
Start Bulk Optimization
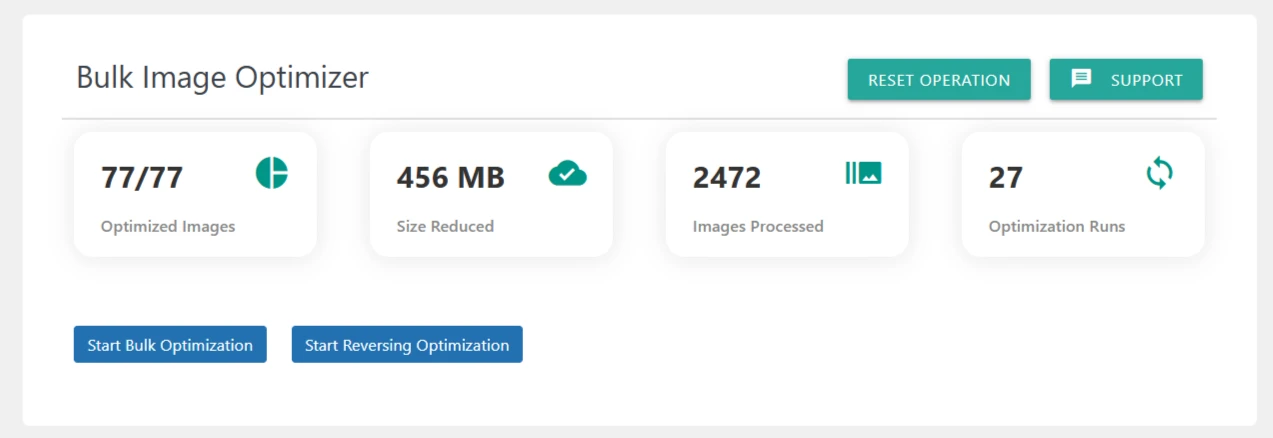coord(170,345)
